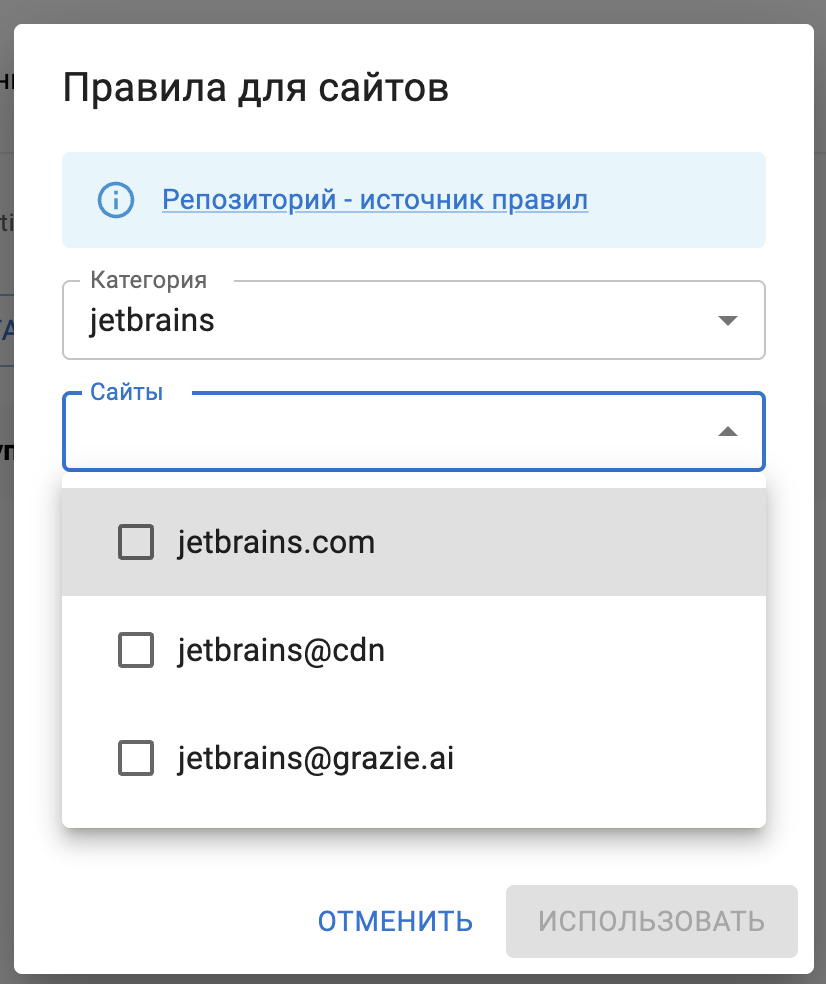Screen dimensions: 826x984
Task: Collapse the Сайты dropdown using its arrow
Action: click(x=728, y=432)
